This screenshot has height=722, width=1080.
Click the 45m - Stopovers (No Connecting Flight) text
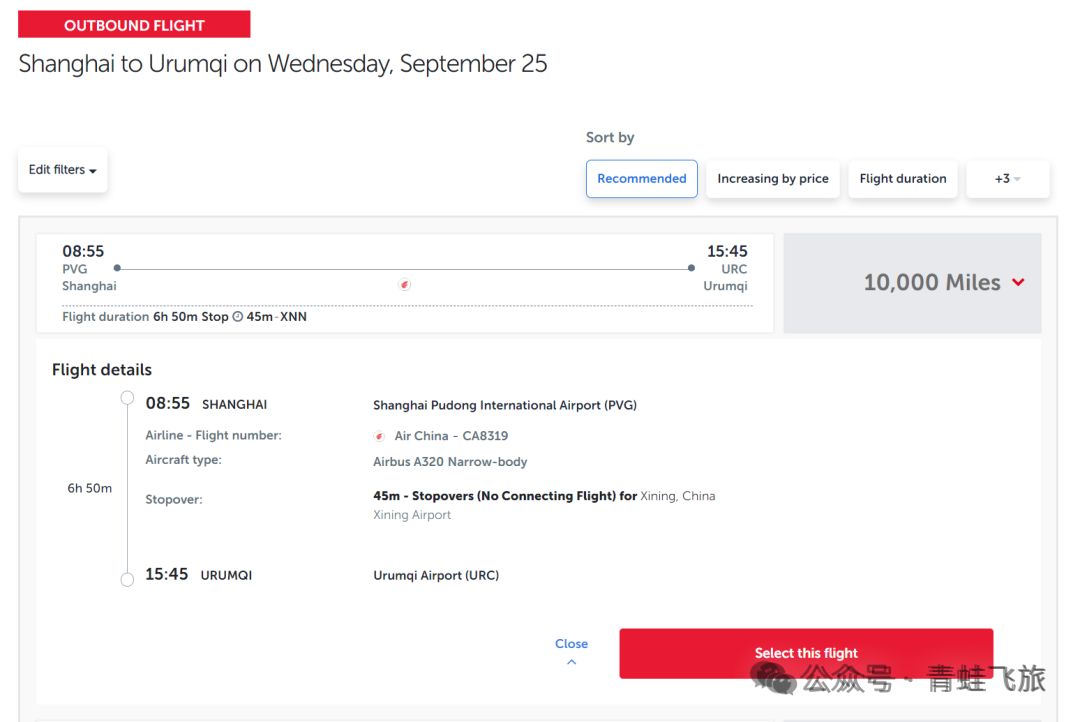505,495
